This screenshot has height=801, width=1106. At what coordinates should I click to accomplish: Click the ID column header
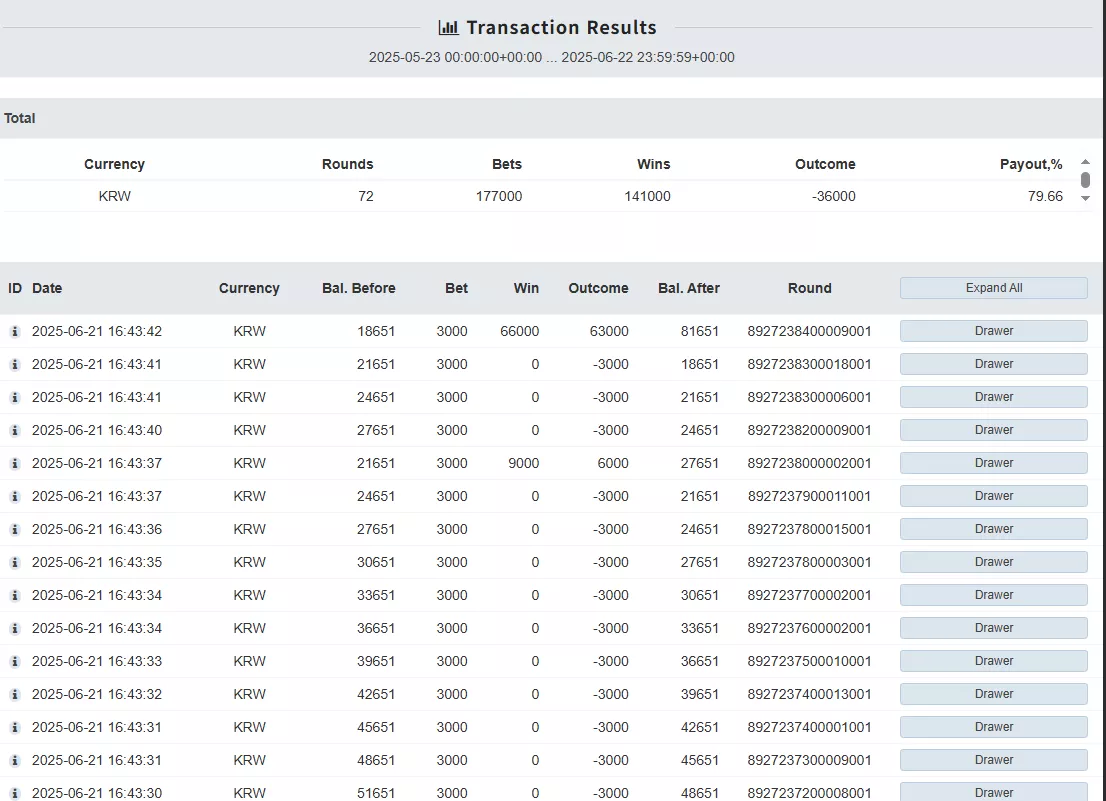(x=15, y=288)
